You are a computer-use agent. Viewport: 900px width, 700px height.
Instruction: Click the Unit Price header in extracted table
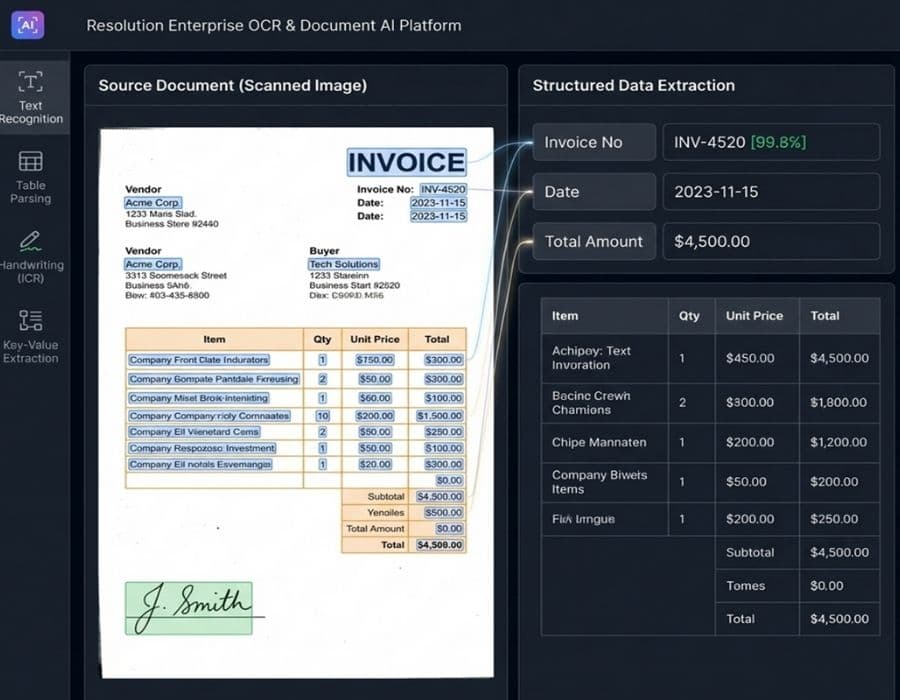(754, 316)
